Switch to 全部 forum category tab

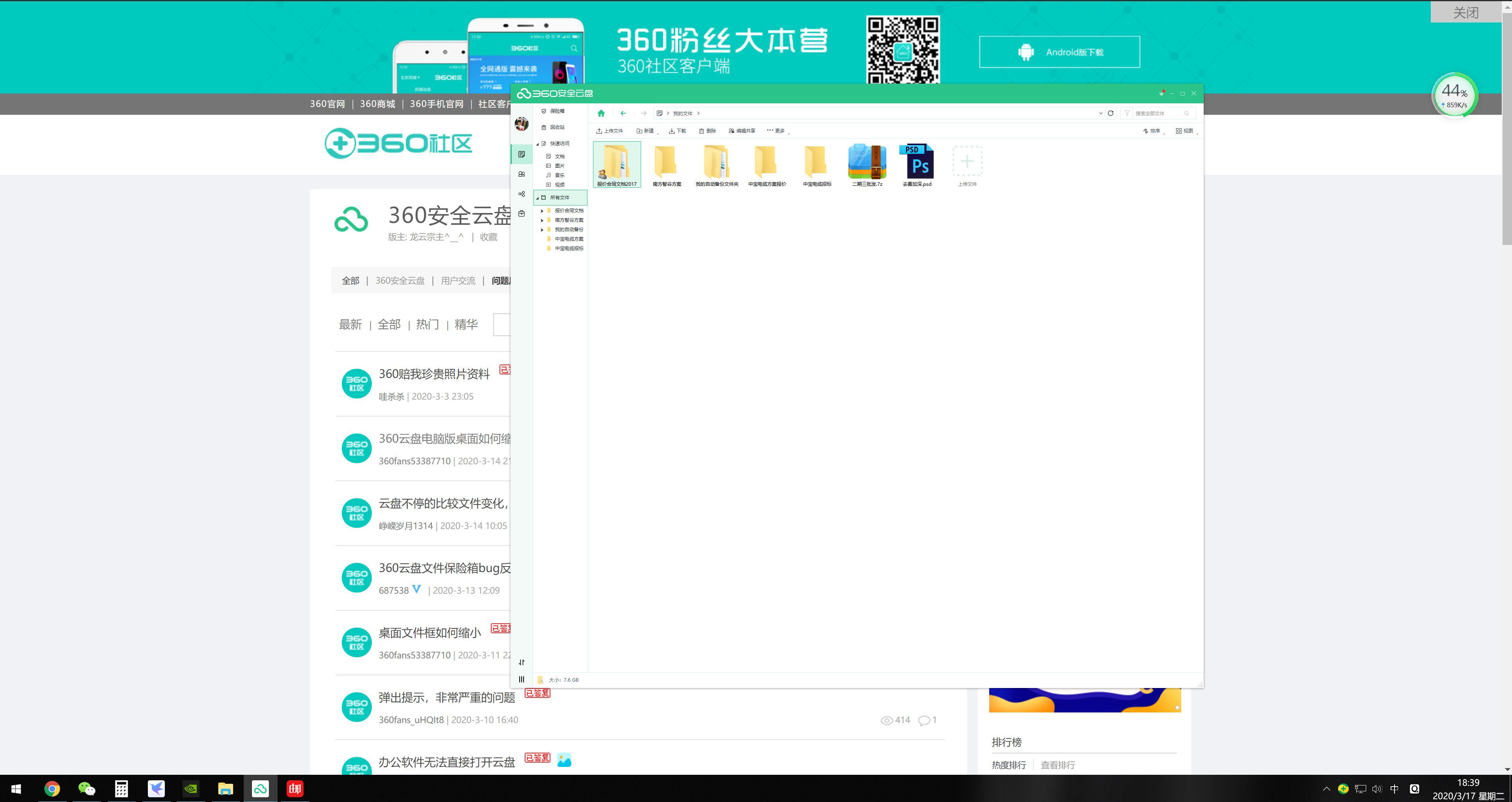coord(351,280)
